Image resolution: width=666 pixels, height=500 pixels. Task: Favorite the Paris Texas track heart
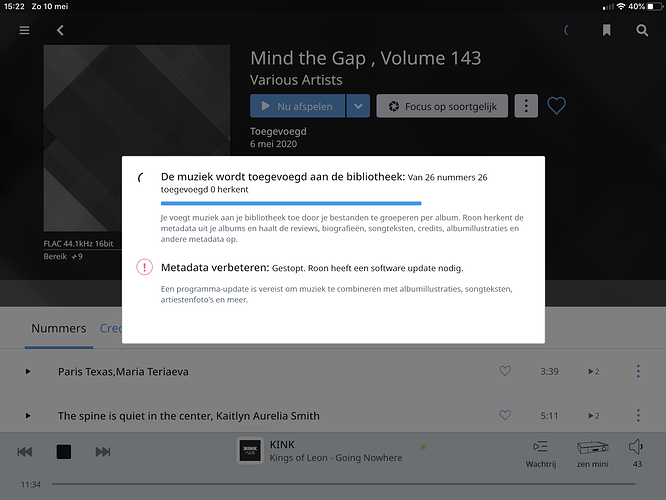(505, 371)
